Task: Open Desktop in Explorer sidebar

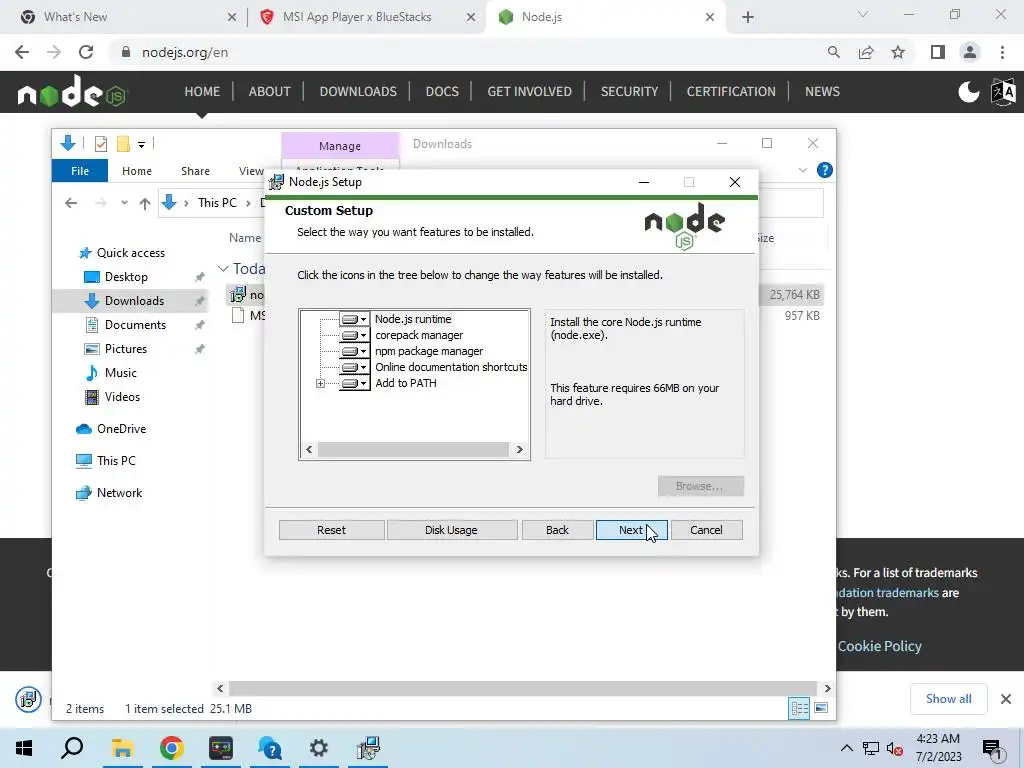Action: pos(126,277)
